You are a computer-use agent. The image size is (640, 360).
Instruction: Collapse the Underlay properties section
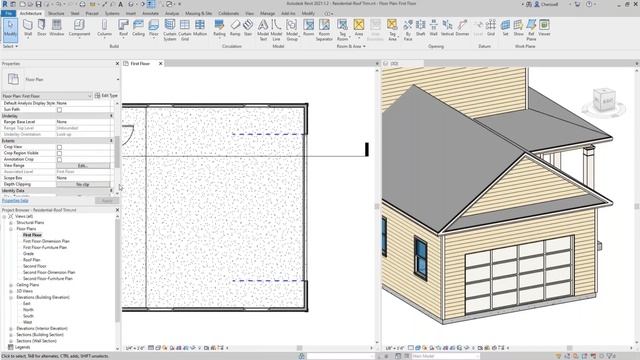point(111,116)
